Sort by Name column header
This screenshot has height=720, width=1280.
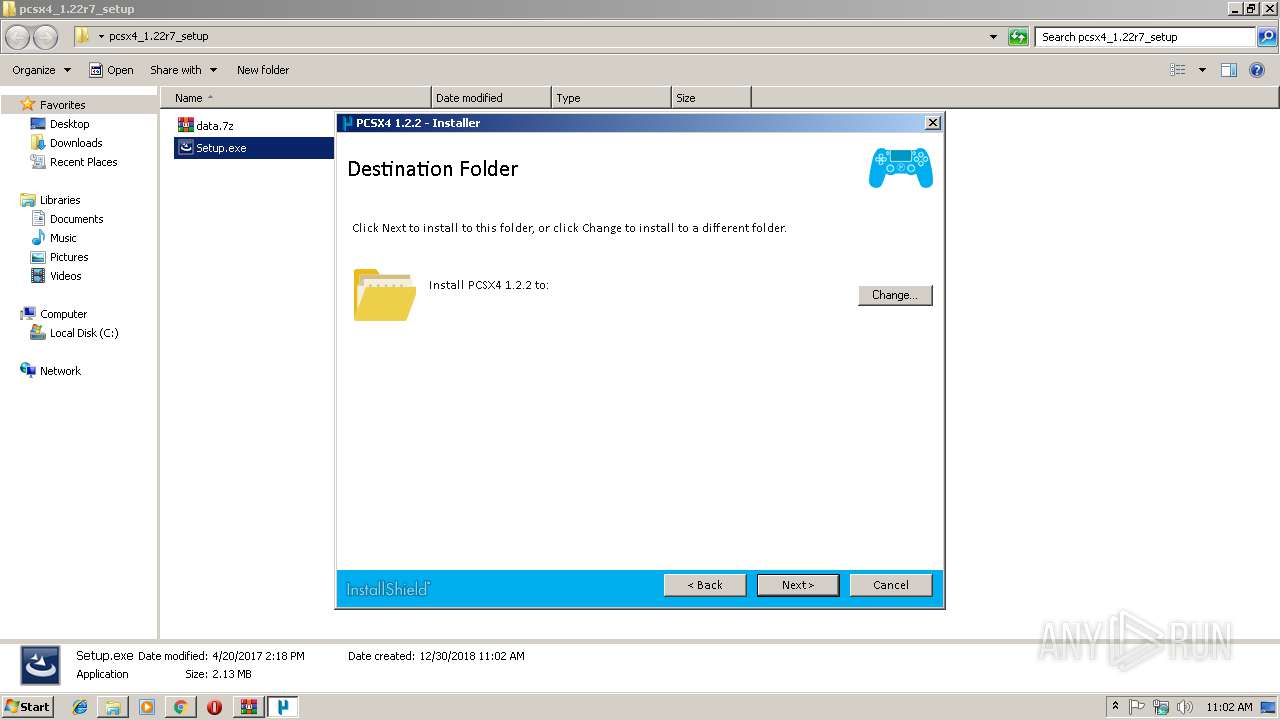[295, 98]
